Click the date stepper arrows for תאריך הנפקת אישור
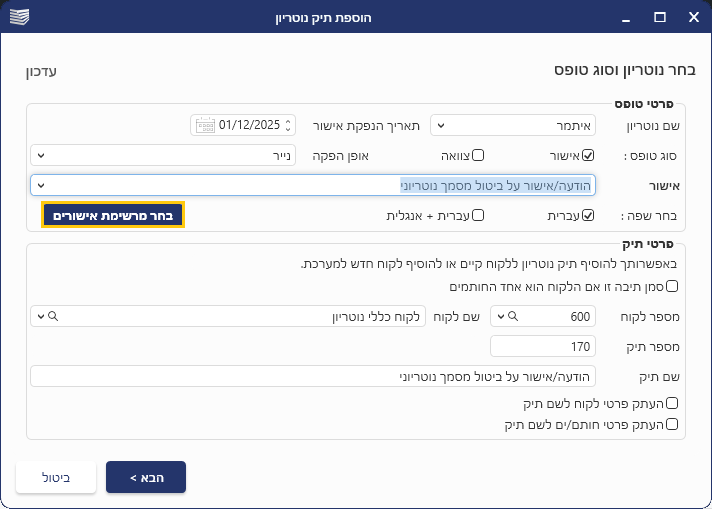 pyautogui.click(x=289, y=125)
